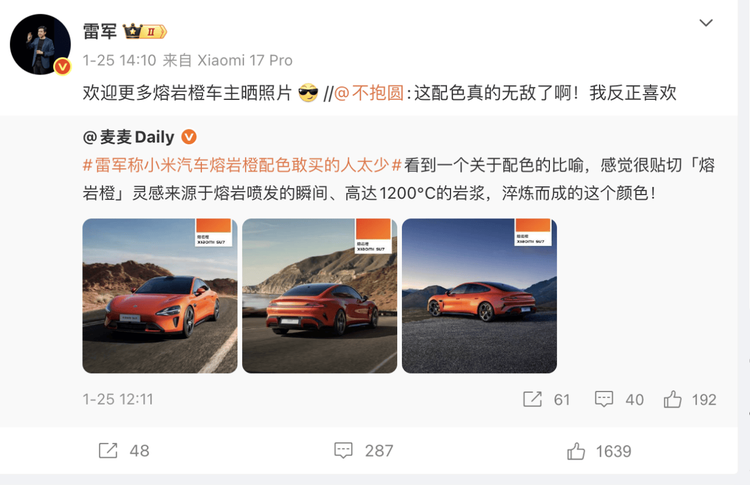The height and width of the screenshot is (485, 750).
Task: View the orange SU7 dusk side photo
Action: pyautogui.click(x=479, y=296)
